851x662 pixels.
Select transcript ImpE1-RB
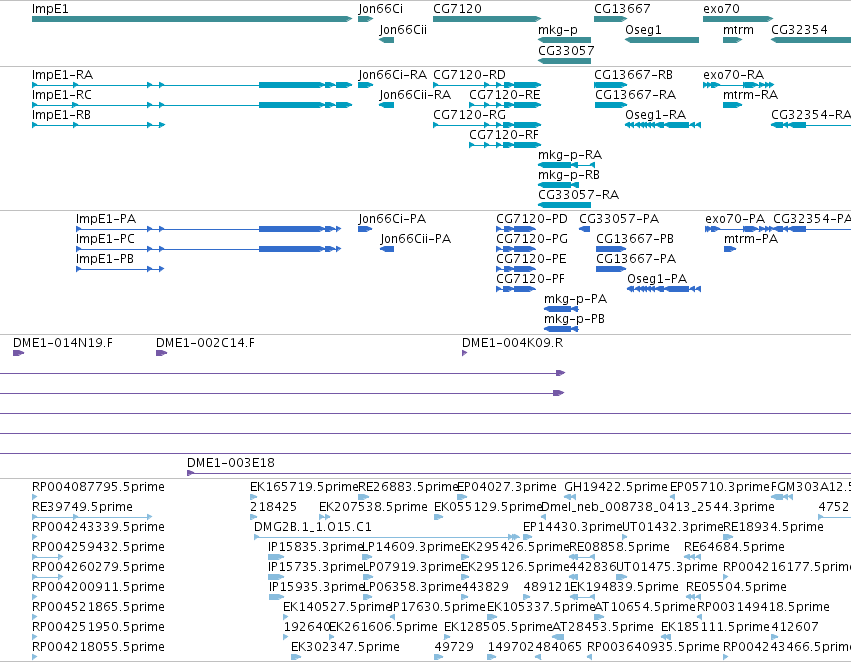98,125
